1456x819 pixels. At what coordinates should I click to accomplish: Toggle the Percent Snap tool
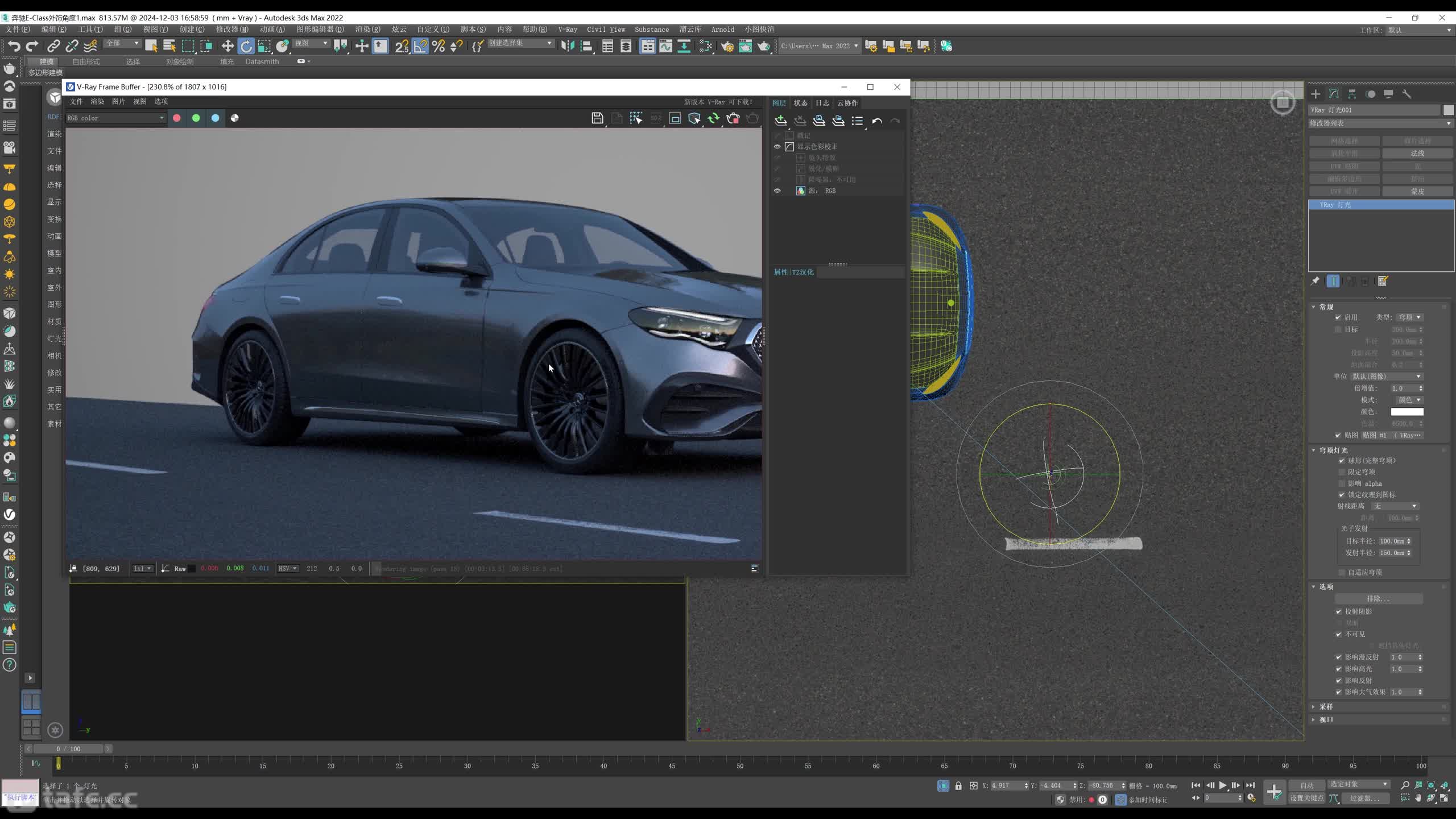[438, 46]
